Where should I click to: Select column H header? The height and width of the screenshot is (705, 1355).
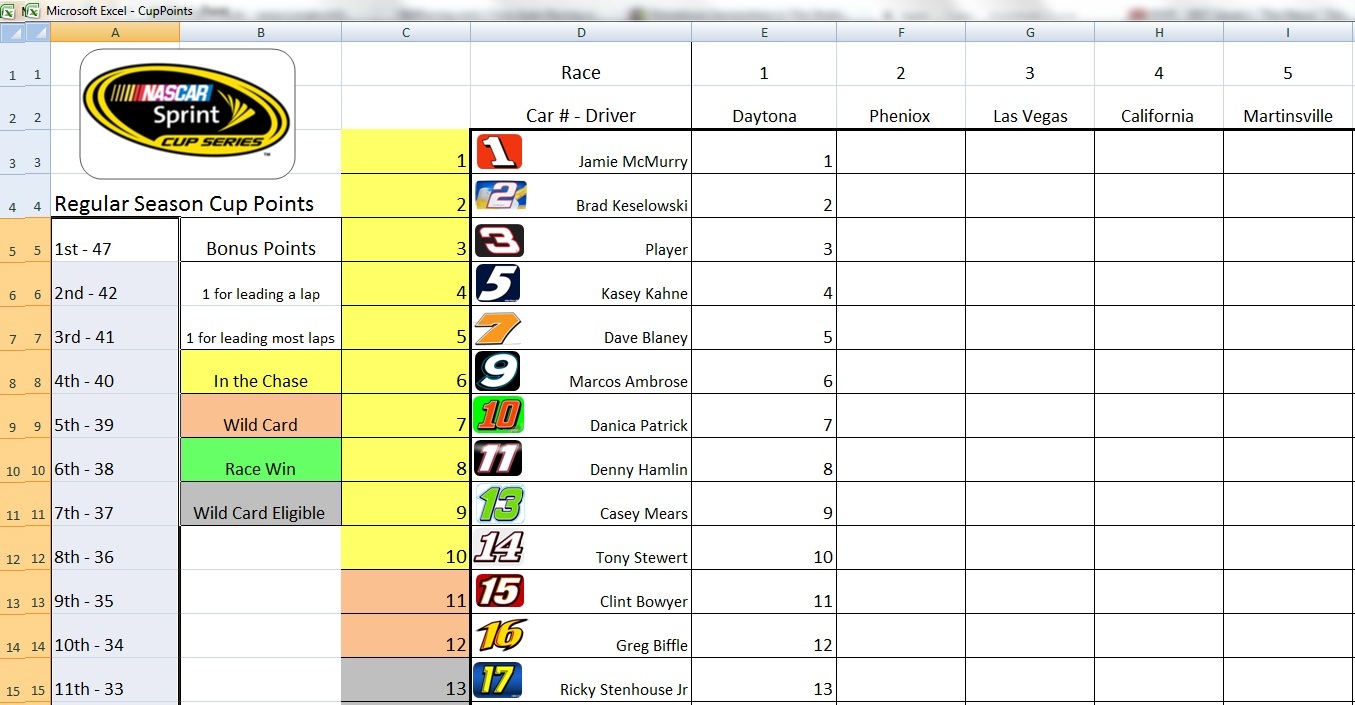coord(1159,32)
